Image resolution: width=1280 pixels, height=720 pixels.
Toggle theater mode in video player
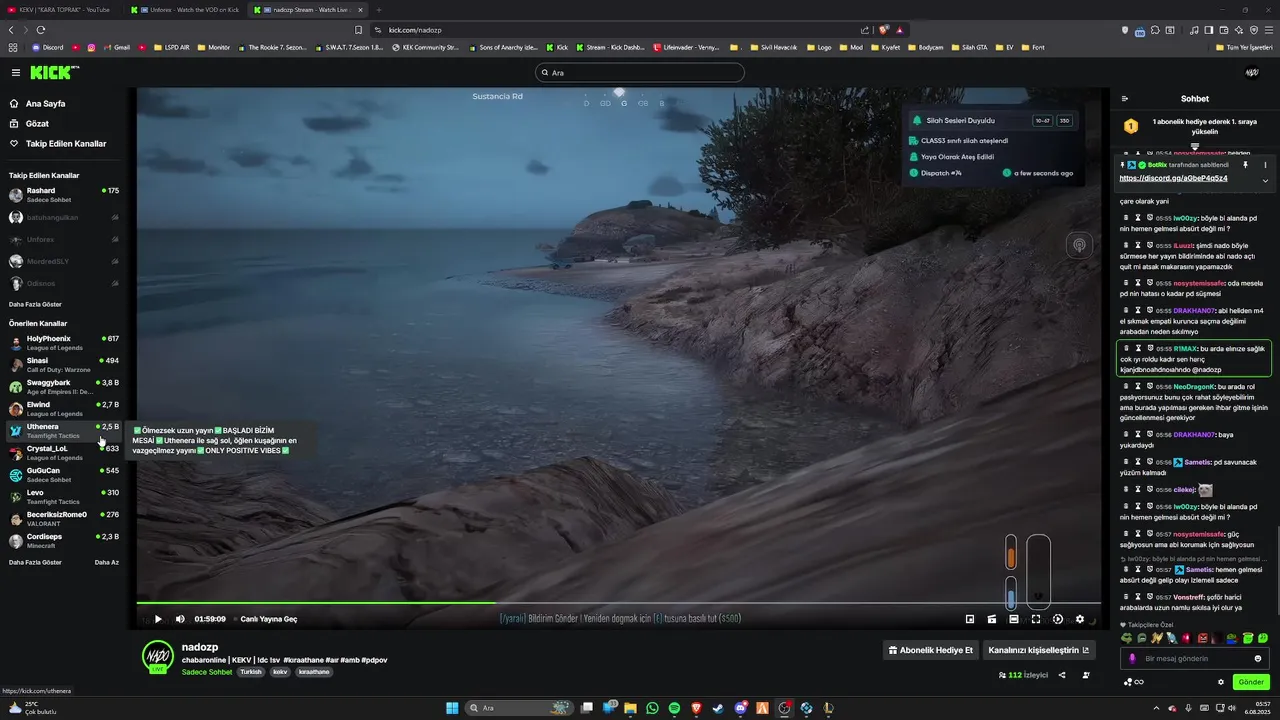point(1013,619)
